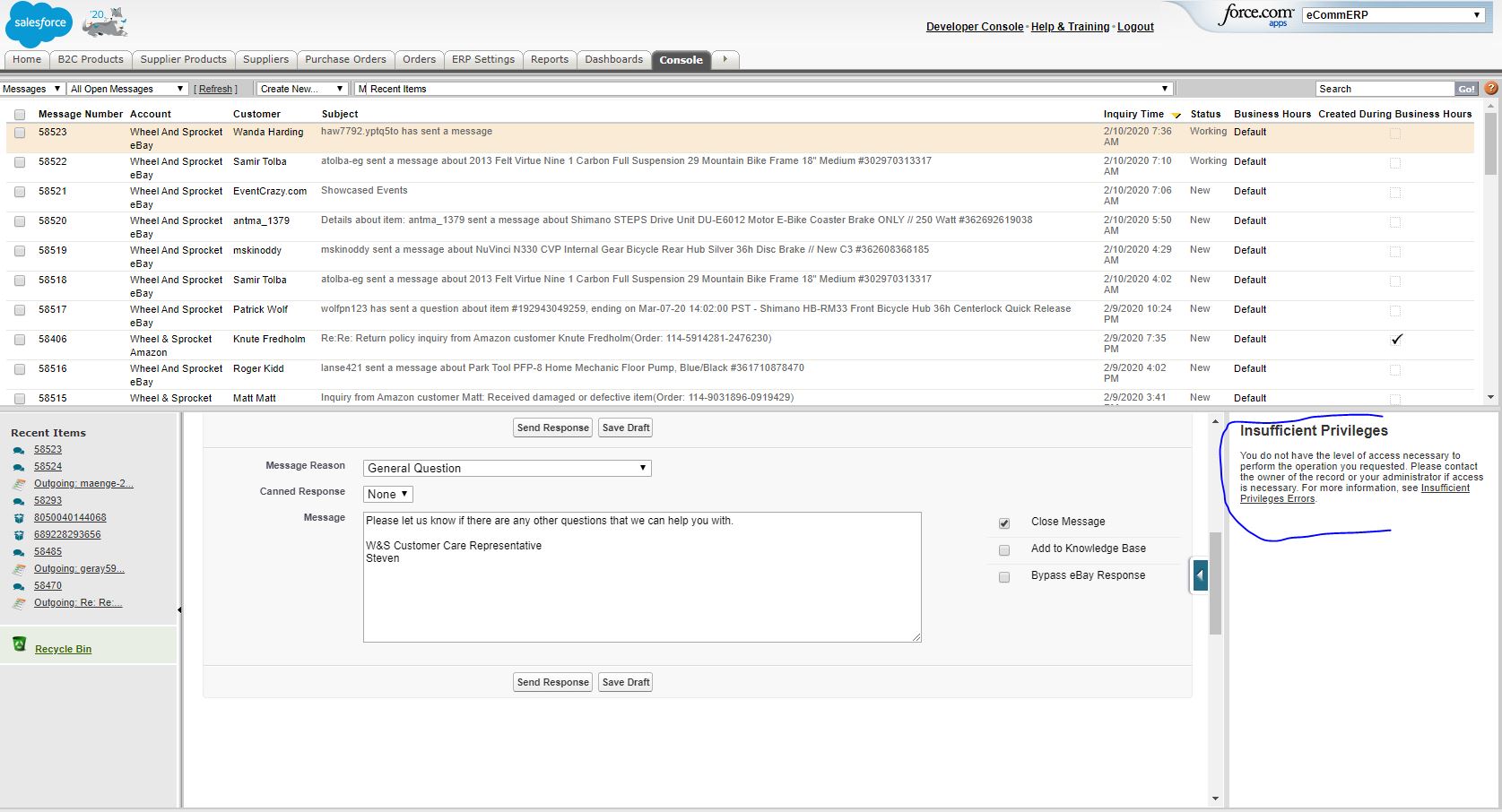1502x812 pixels.
Task: Open the Messages object dropdown
Action: 32,89
